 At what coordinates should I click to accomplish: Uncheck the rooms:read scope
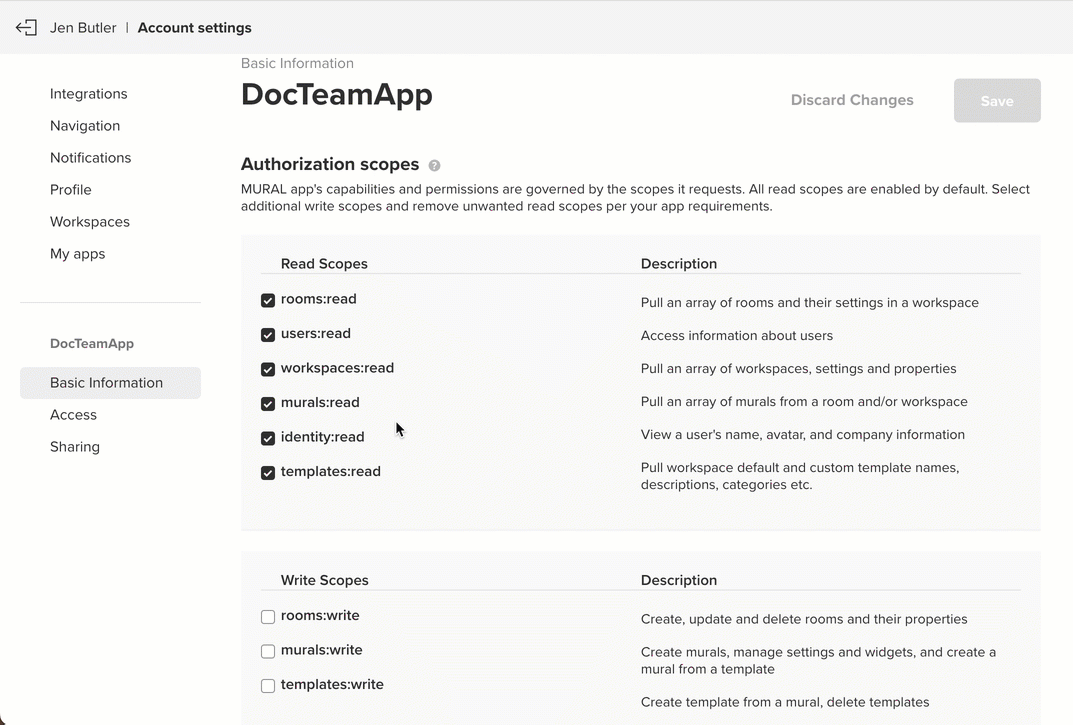click(x=268, y=300)
